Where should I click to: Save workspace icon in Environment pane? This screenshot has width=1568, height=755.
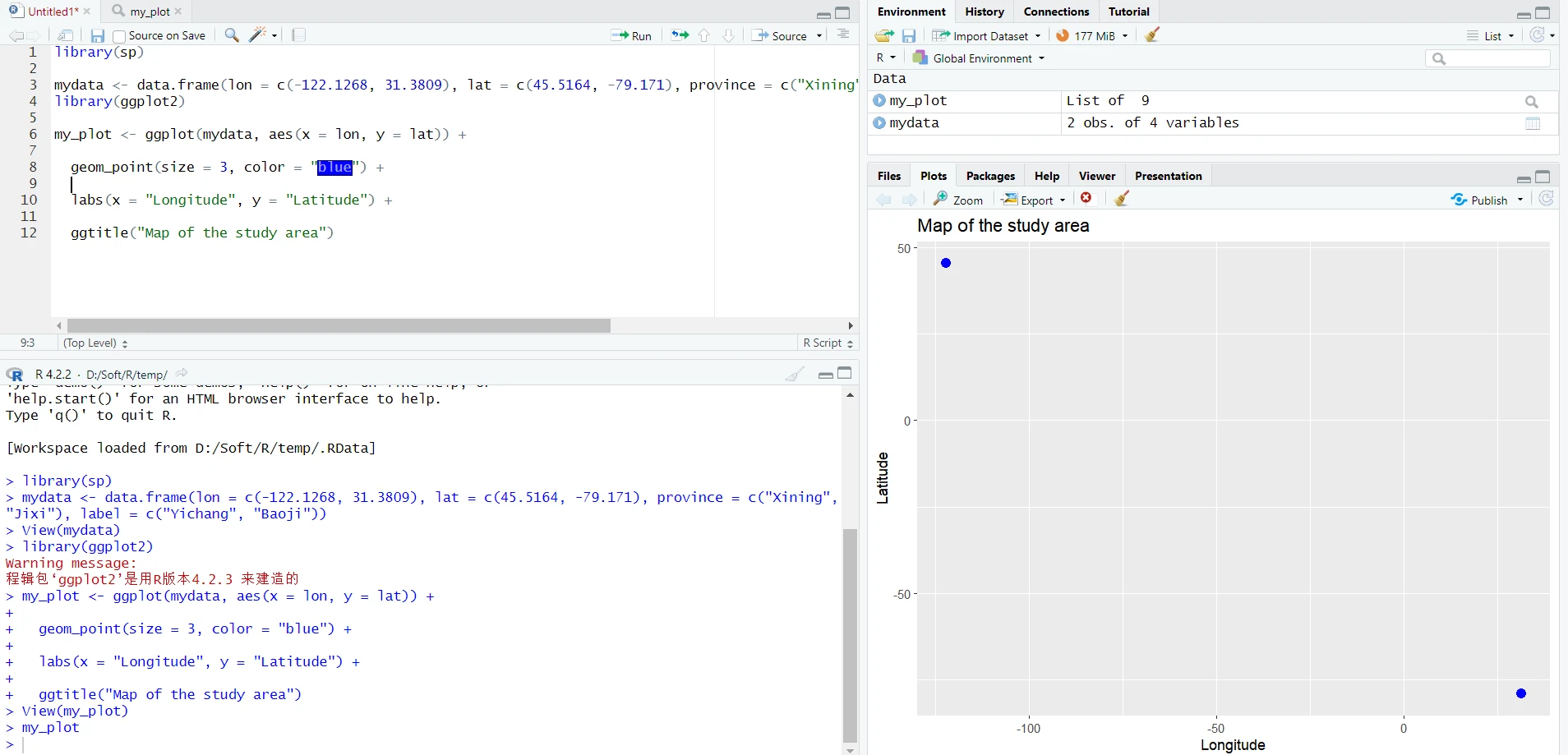[x=909, y=35]
